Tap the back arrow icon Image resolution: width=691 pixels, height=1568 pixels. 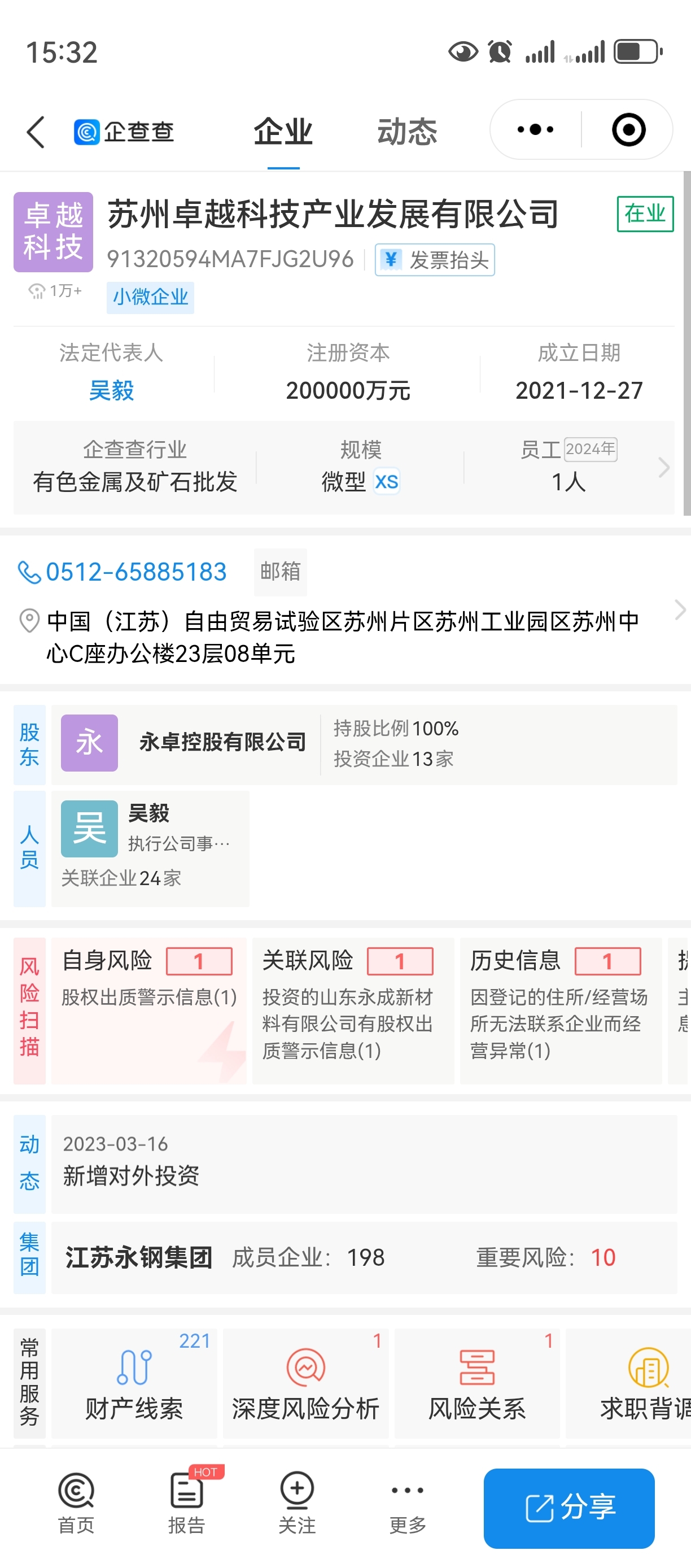36,132
